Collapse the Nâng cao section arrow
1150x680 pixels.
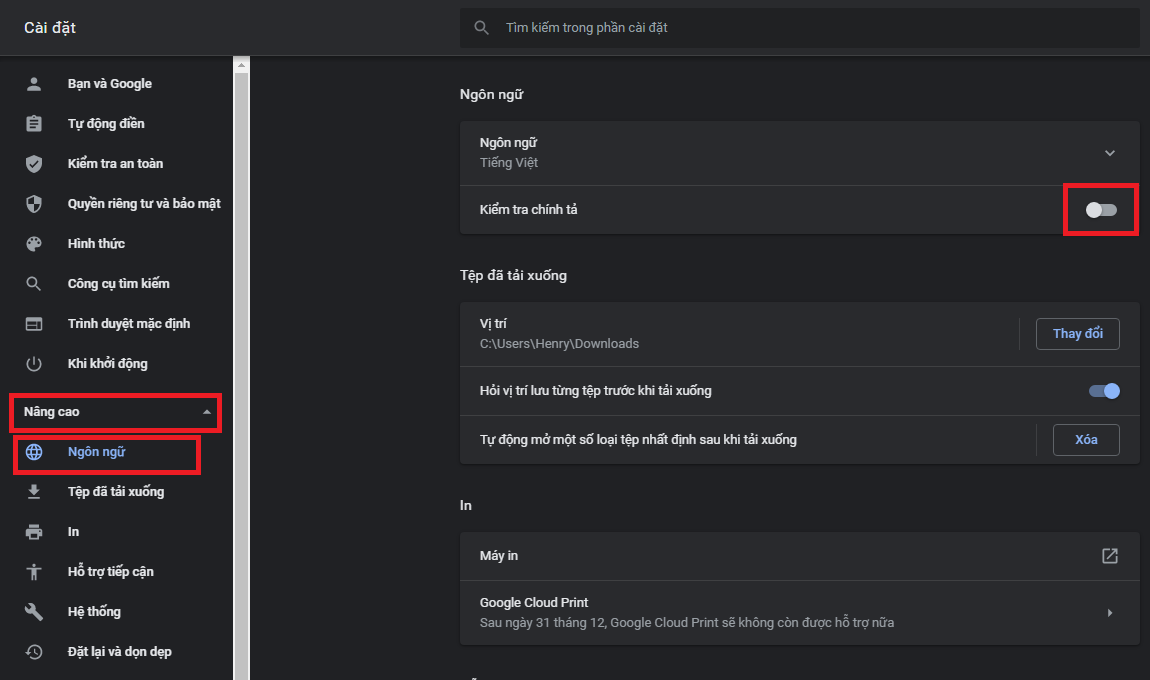click(207, 412)
